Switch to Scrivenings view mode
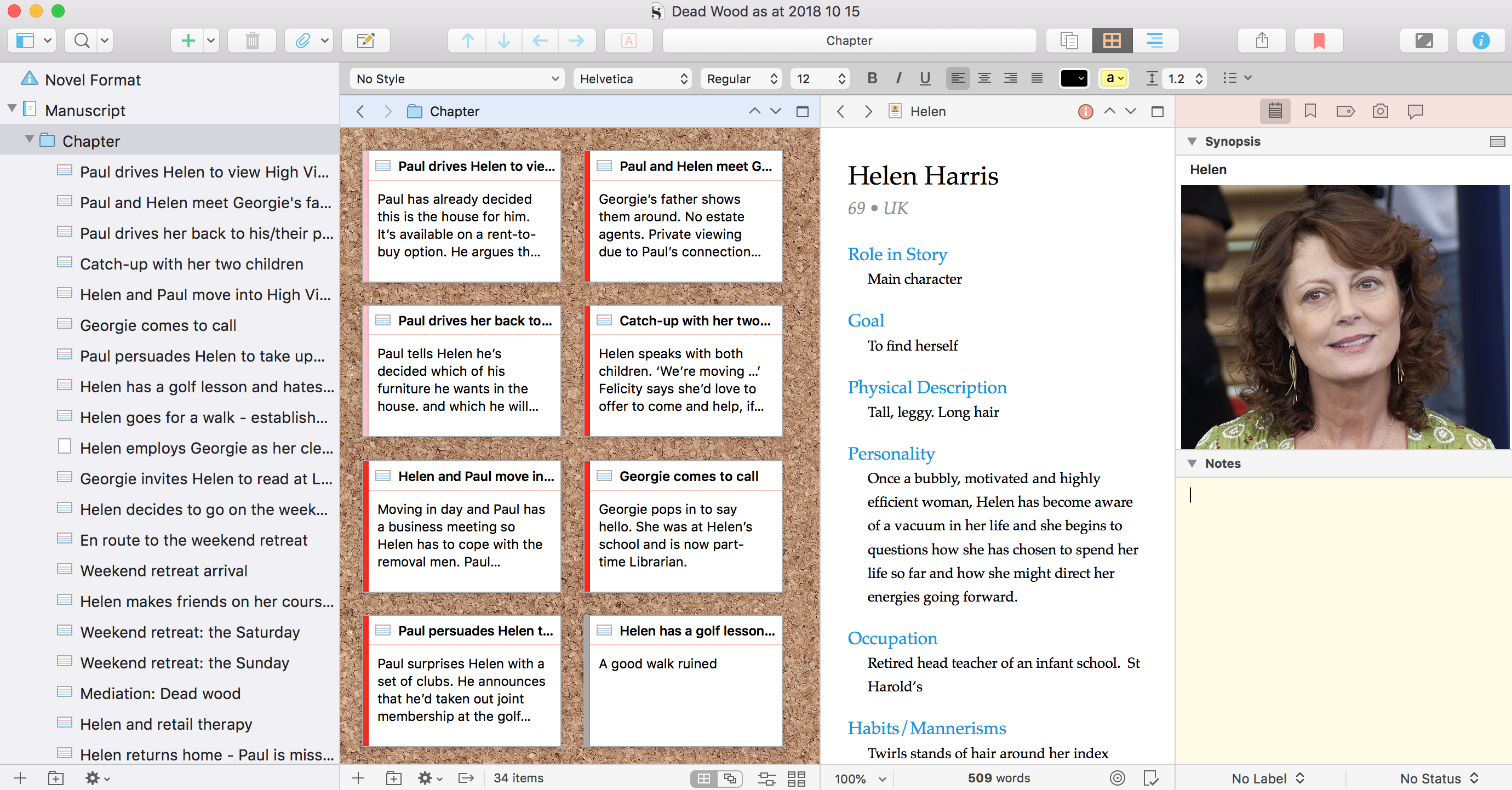The image size is (1512, 790). click(x=1069, y=41)
